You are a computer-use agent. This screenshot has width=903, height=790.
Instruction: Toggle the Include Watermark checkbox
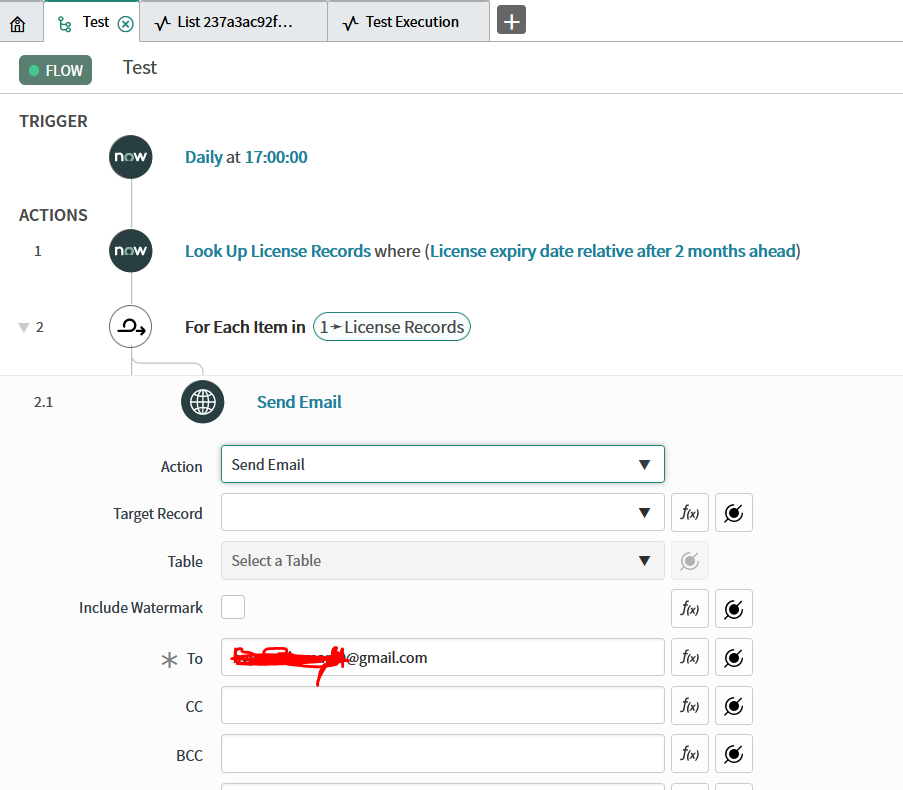[233, 607]
